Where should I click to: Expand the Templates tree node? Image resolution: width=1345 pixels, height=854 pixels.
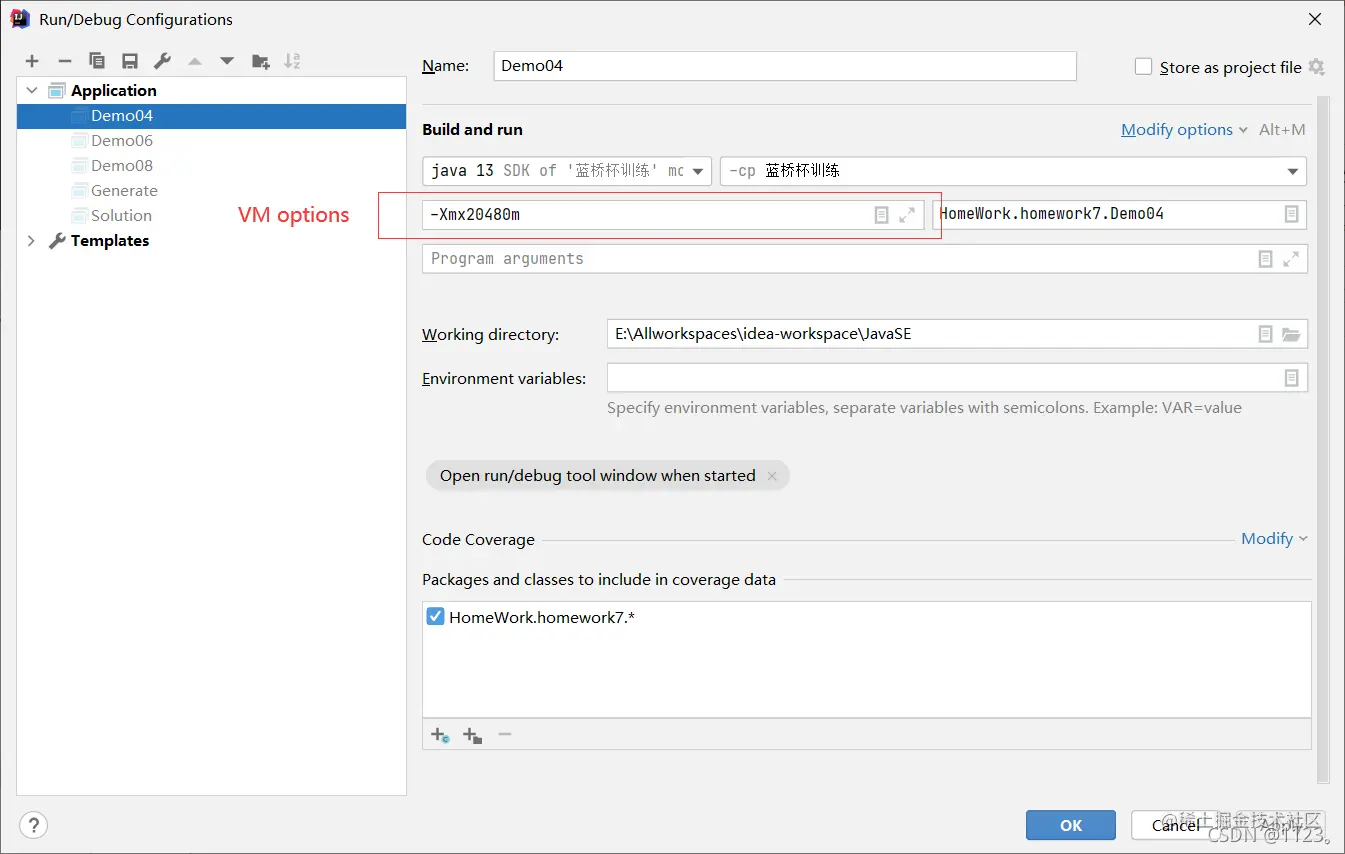coord(32,240)
